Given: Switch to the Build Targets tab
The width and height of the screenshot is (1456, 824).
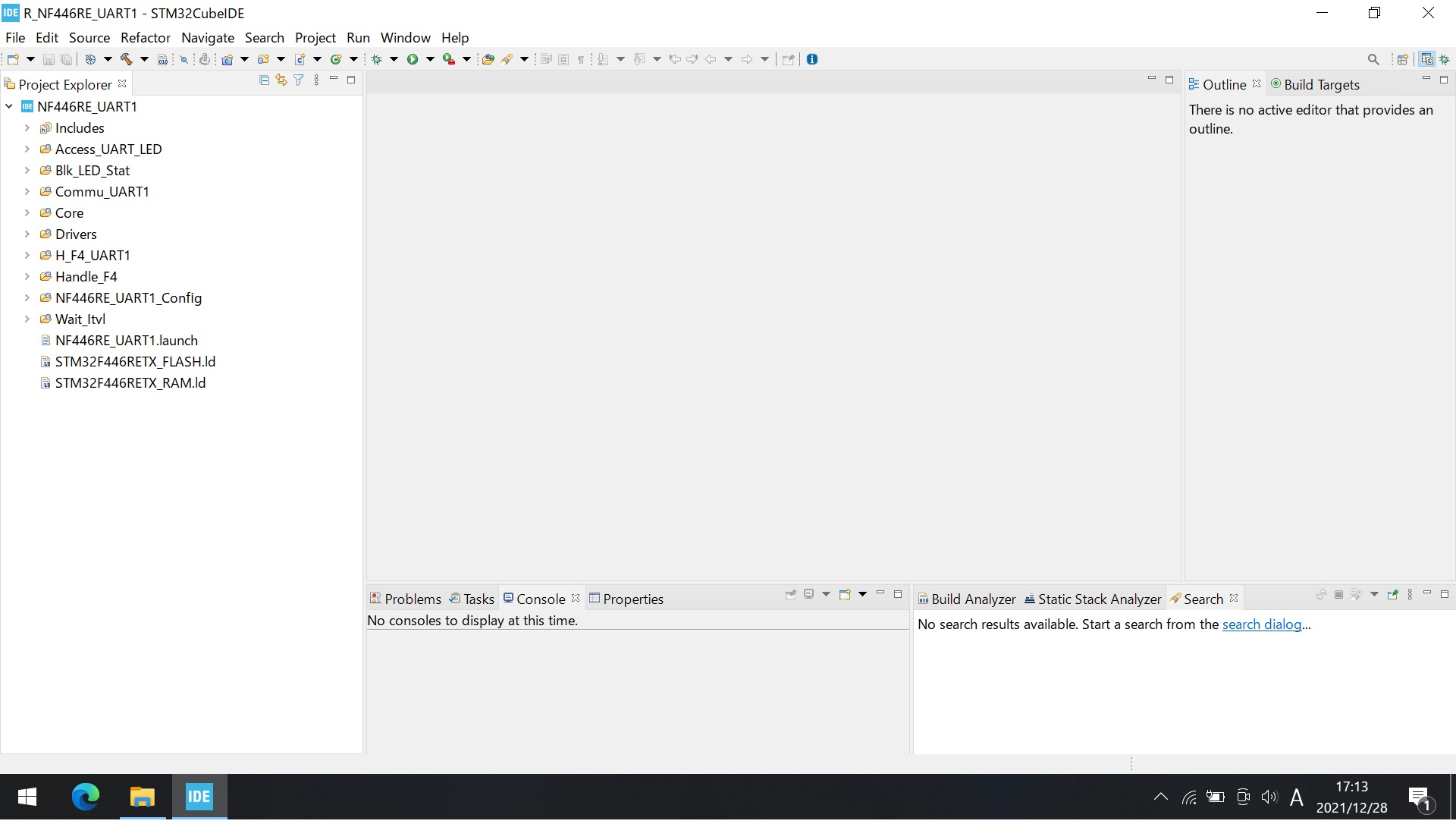Looking at the screenshot, I should coord(1315,84).
